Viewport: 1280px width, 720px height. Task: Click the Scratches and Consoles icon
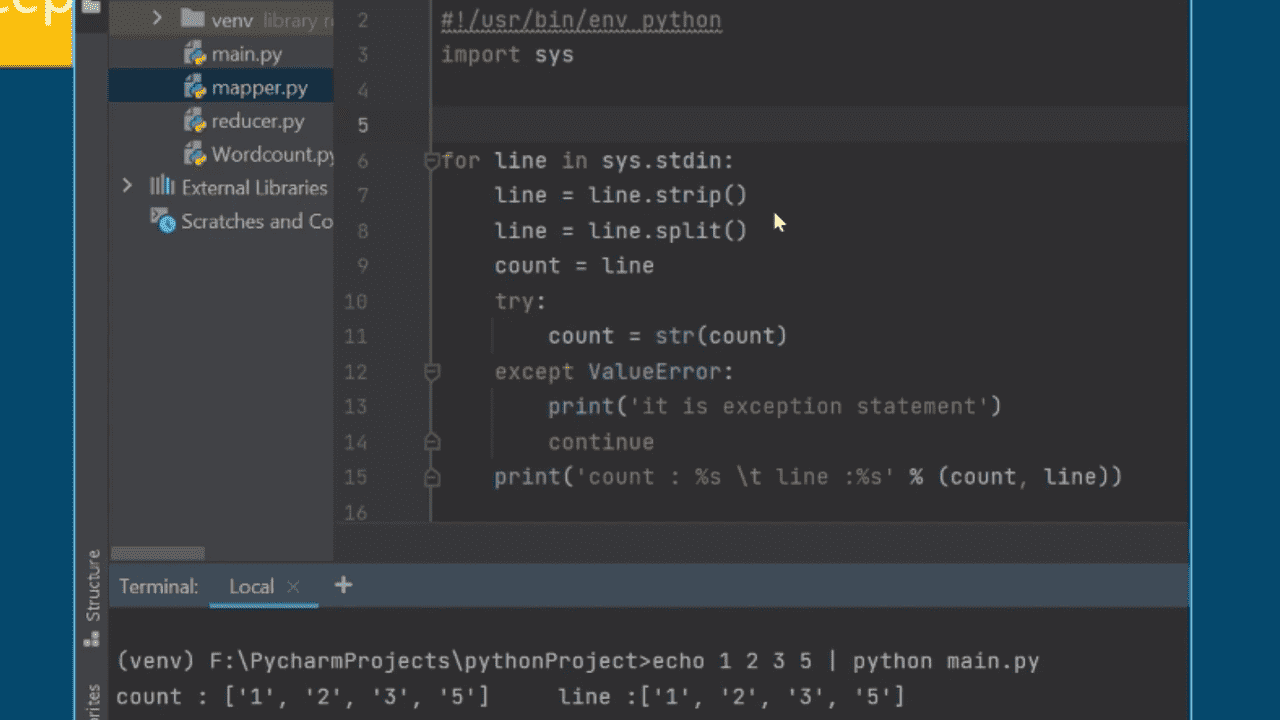tap(162, 220)
